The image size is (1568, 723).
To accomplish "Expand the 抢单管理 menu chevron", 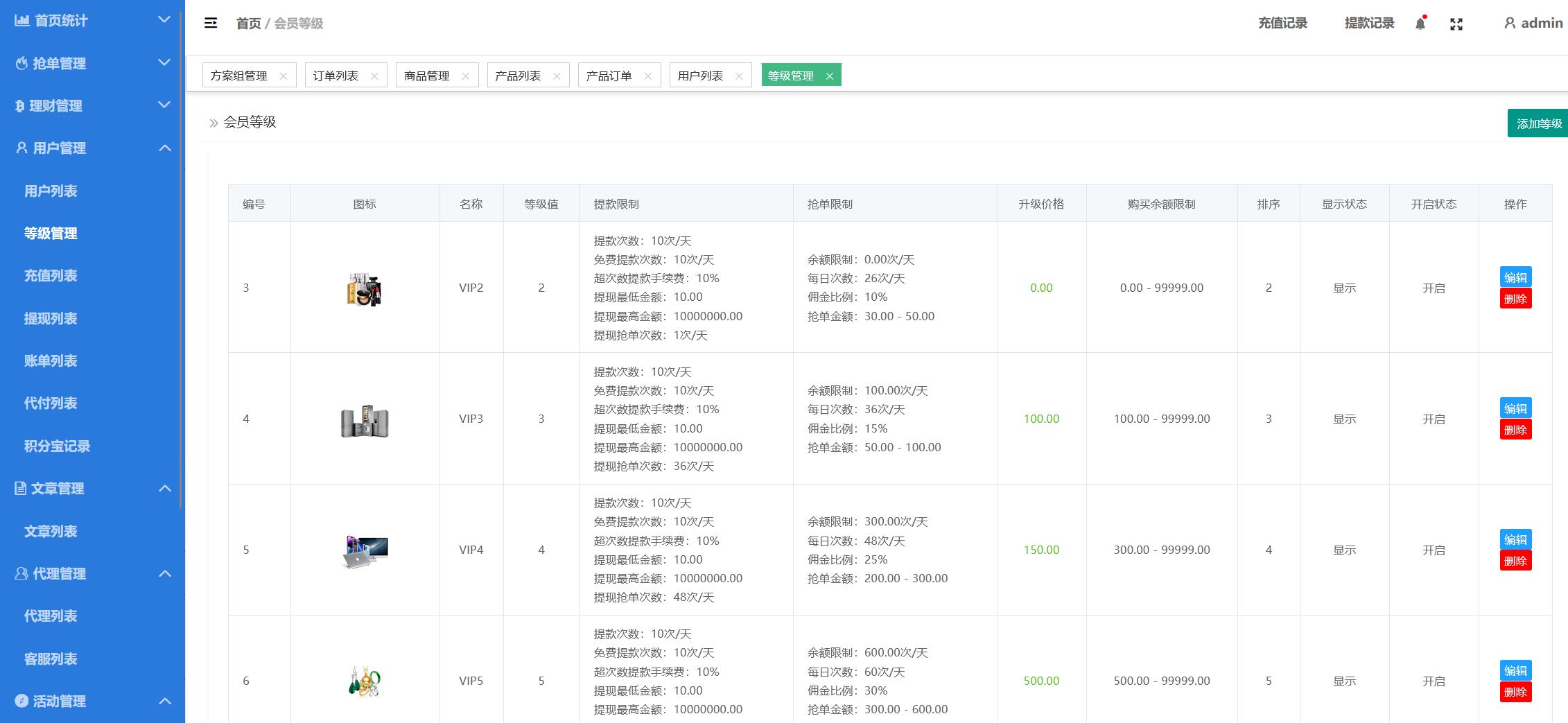I will click(164, 62).
